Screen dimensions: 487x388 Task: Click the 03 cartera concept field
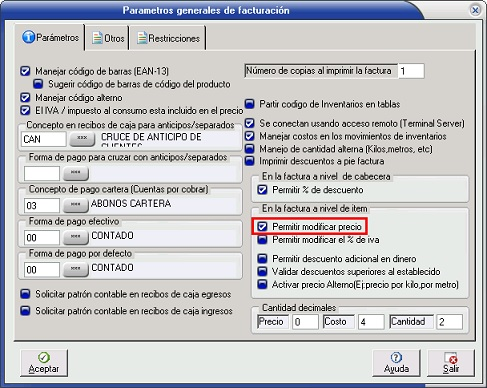(42, 205)
